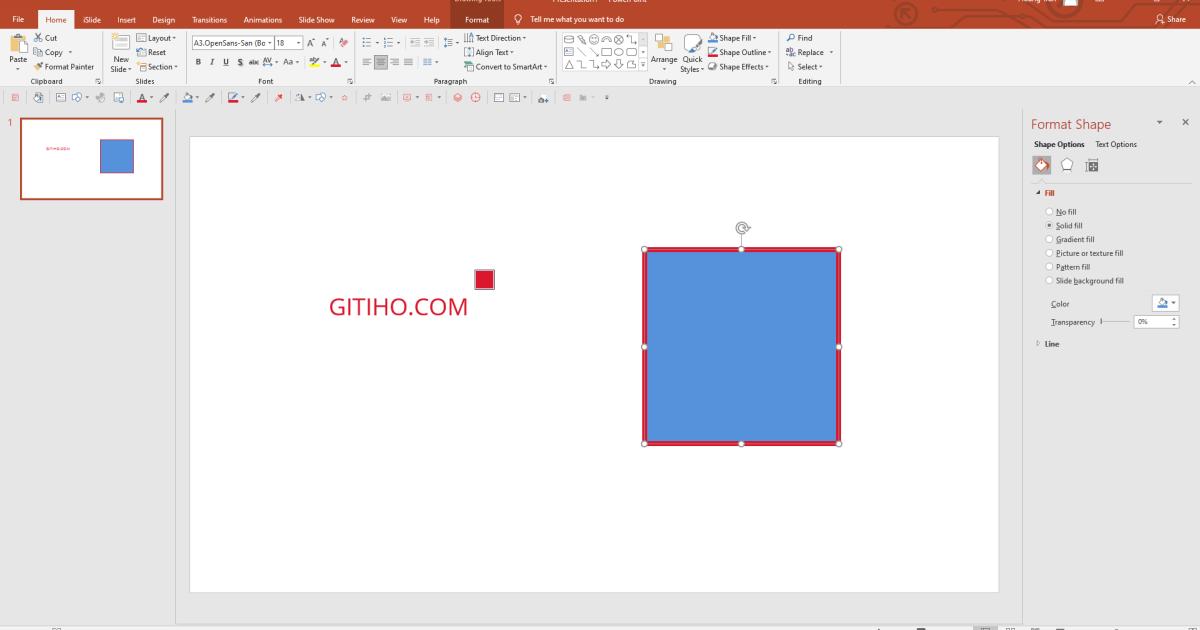Screen dimensions: 1200x630
Task: Select the Gradient fill radio button
Action: (1049, 239)
